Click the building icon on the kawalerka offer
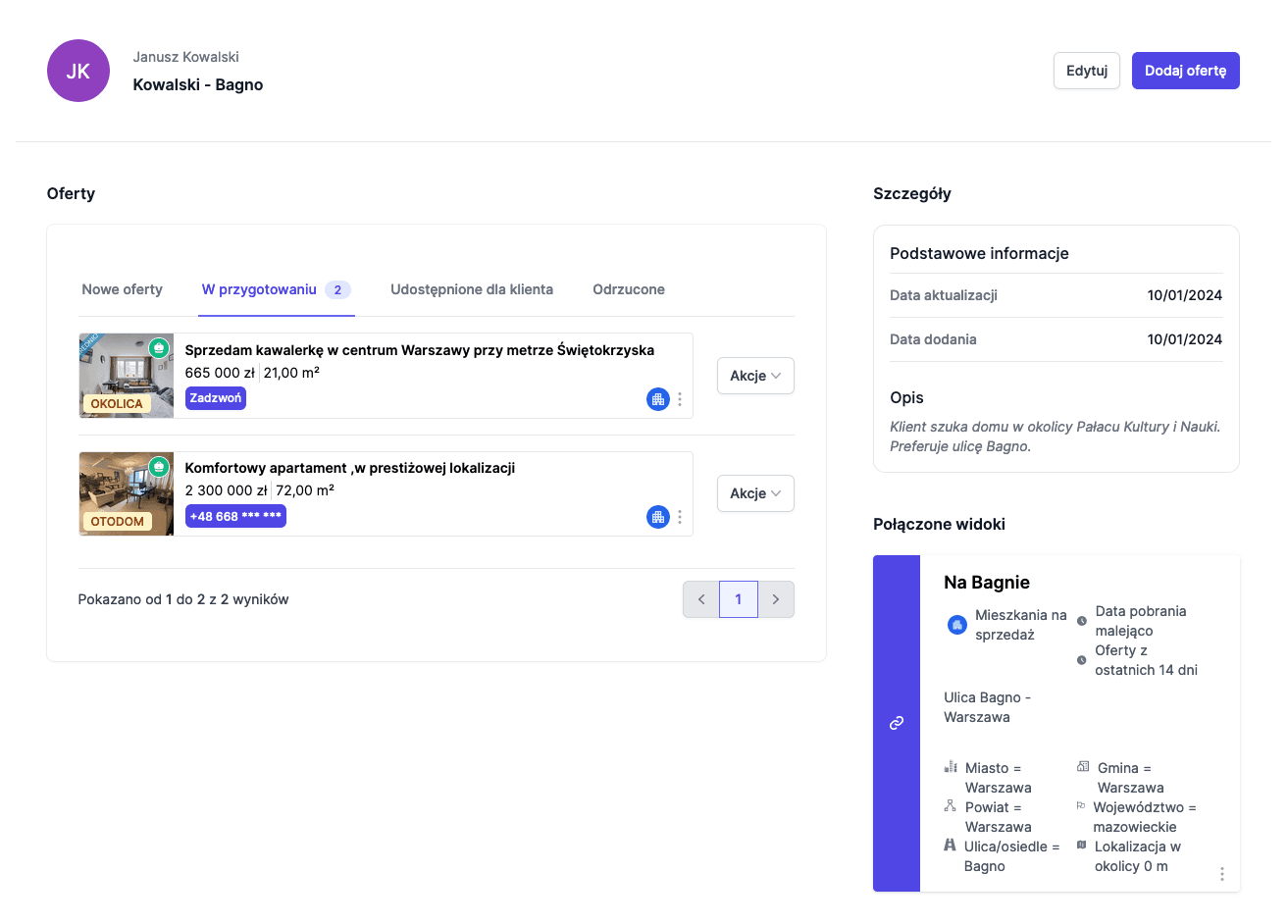The height and width of the screenshot is (924, 1288). tap(657, 399)
